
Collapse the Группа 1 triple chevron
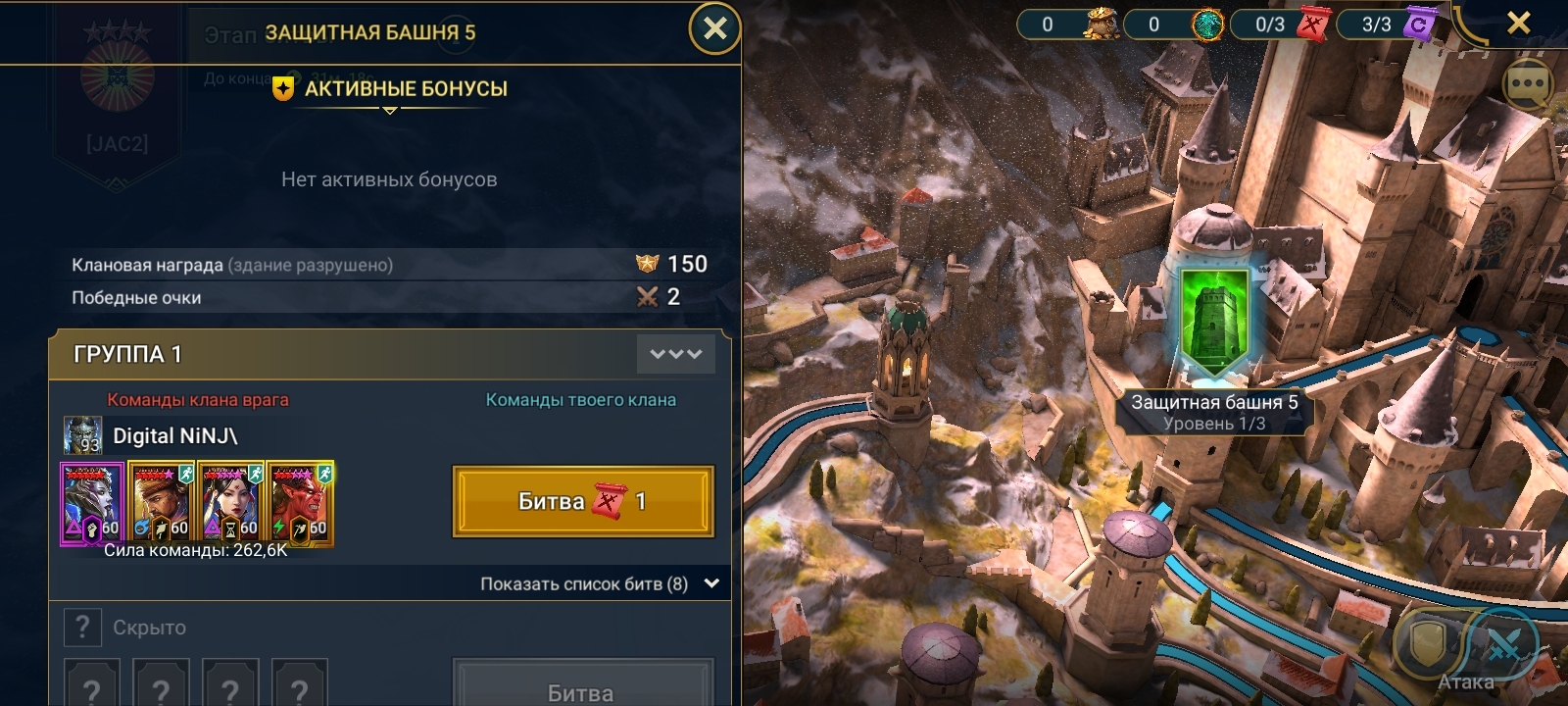[x=675, y=354]
